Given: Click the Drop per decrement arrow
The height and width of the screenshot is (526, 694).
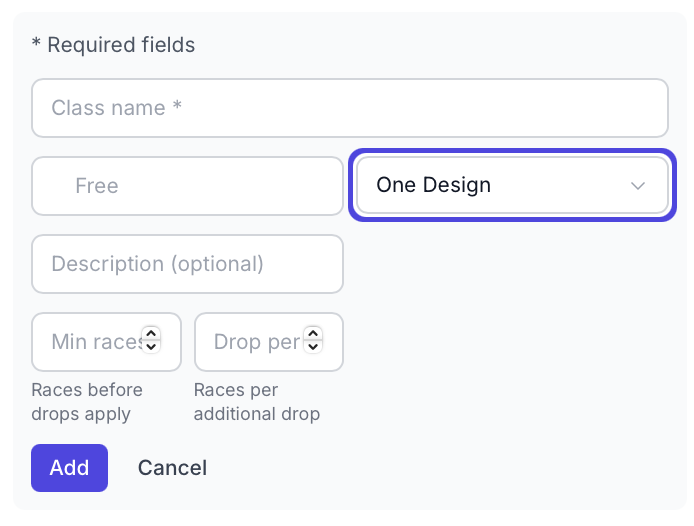Looking at the screenshot, I should (x=313, y=347).
